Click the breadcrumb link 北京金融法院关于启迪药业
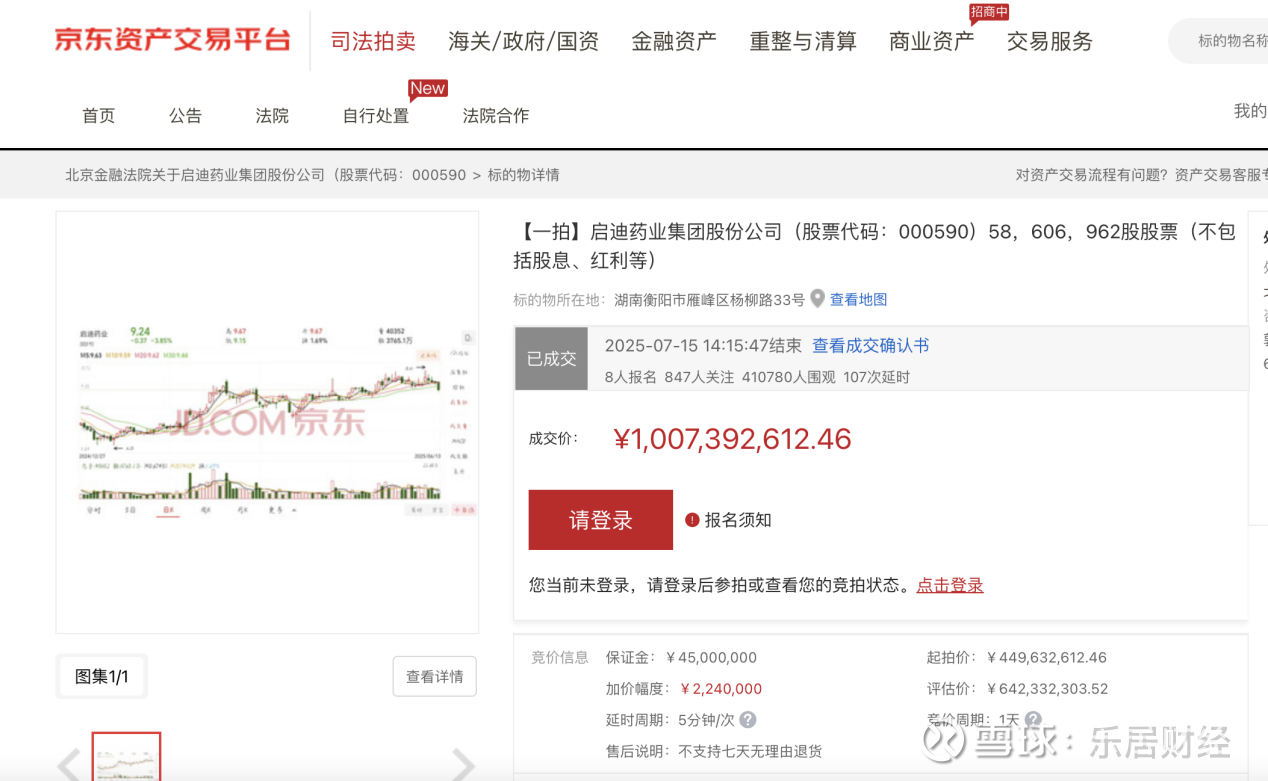This screenshot has width=1268, height=781. click(266, 175)
